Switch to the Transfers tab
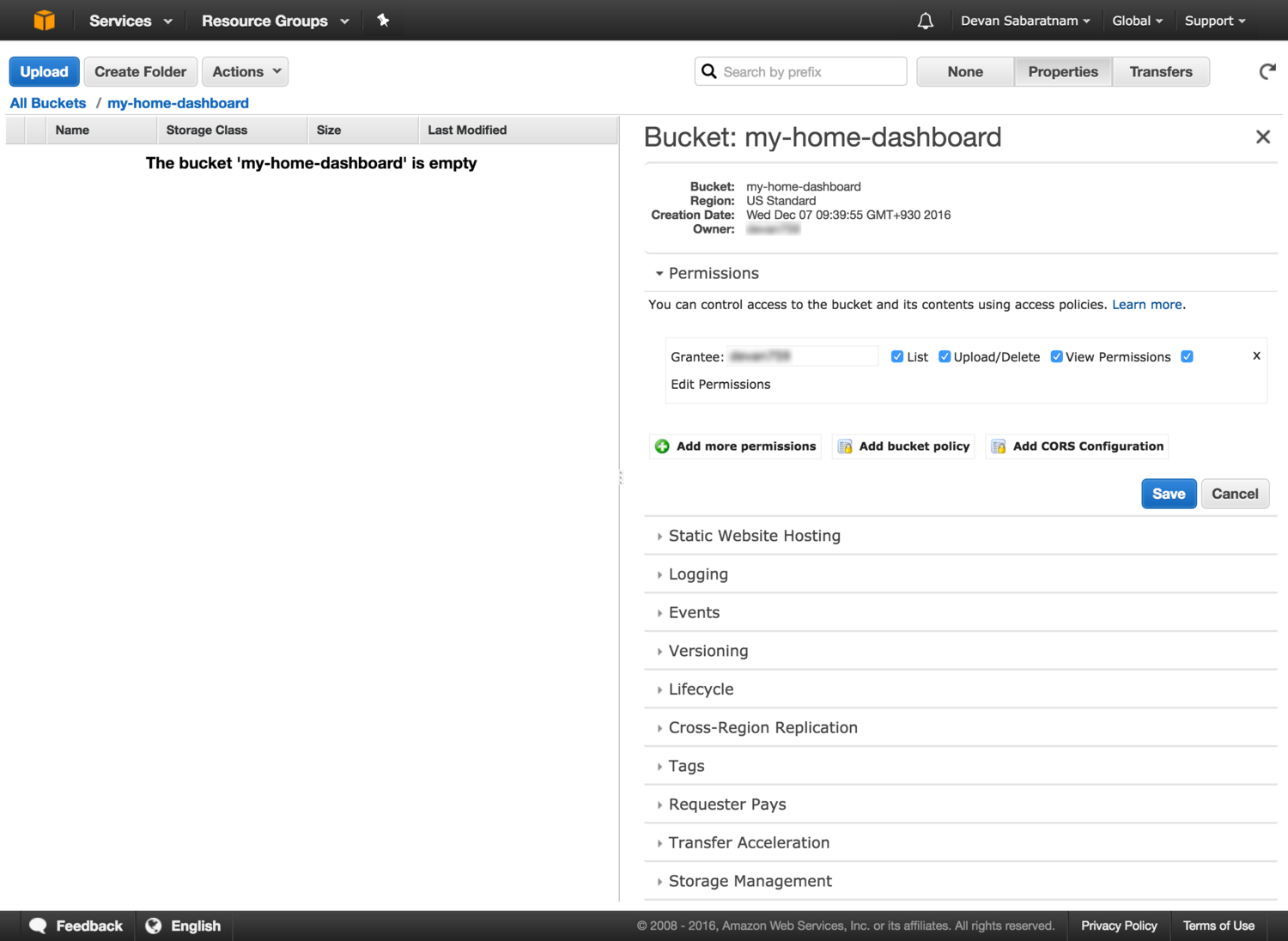 [1161, 72]
